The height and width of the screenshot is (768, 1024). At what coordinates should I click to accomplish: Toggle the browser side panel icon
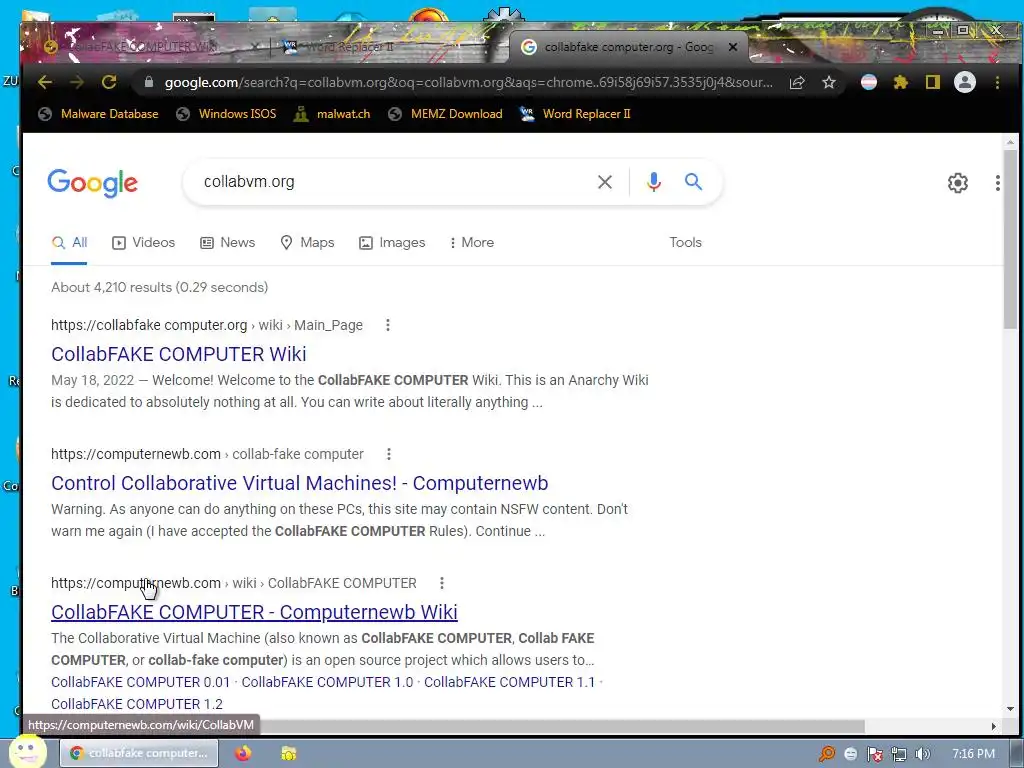[933, 82]
